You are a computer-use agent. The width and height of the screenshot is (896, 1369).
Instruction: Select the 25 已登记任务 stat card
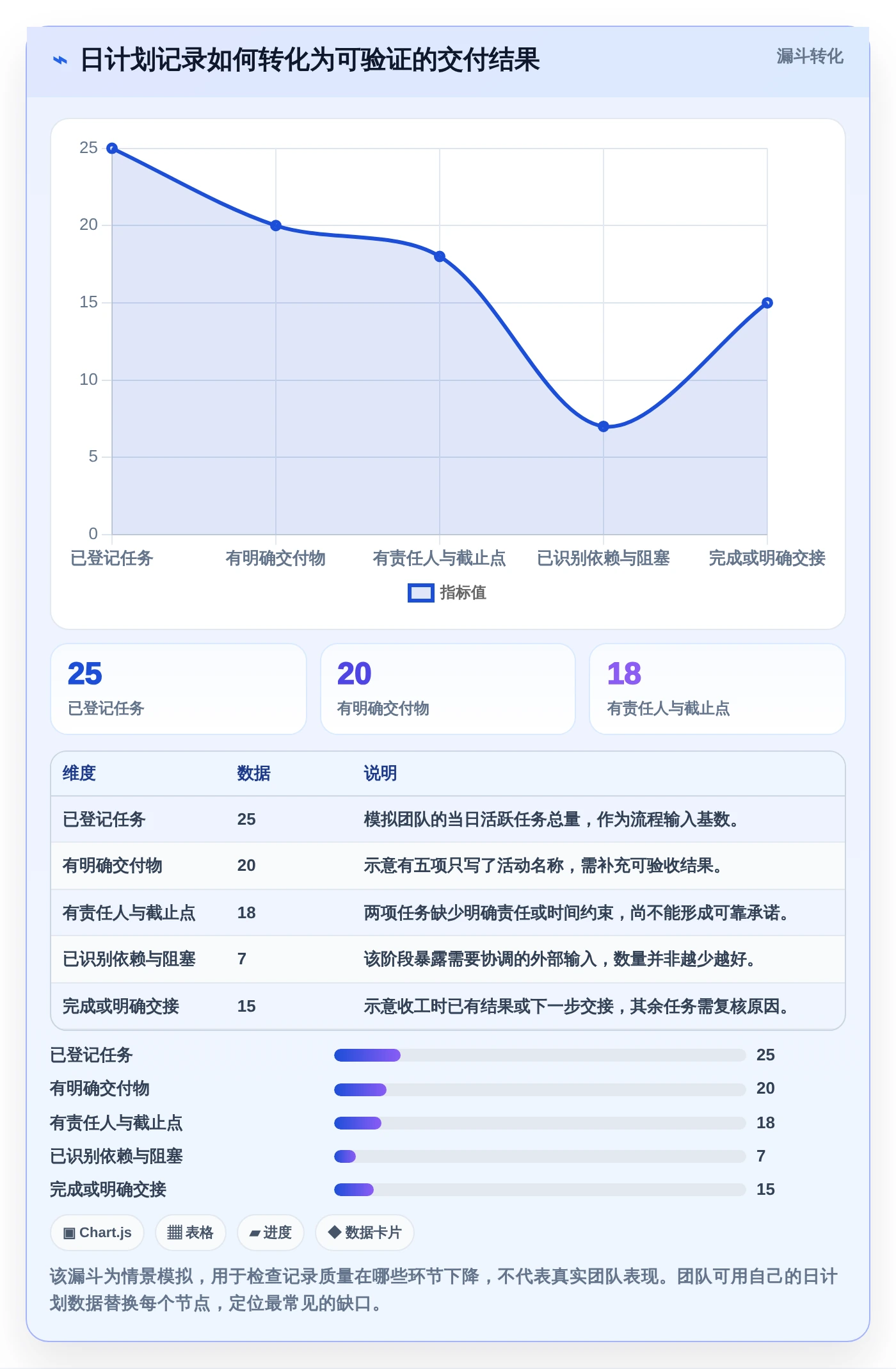(x=179, y=689)
